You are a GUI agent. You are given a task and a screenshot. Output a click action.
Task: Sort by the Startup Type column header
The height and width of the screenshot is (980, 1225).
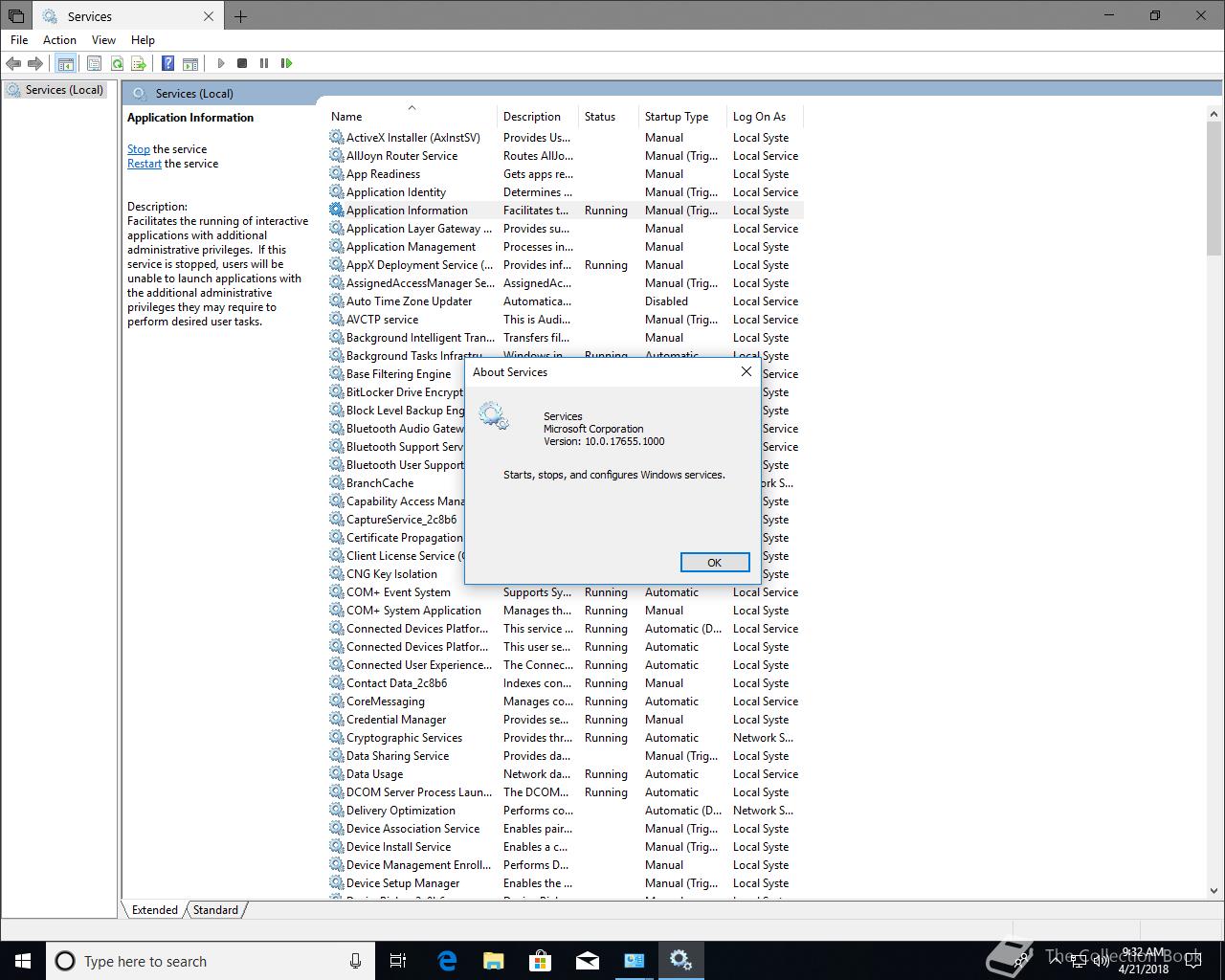pos(682,117)
